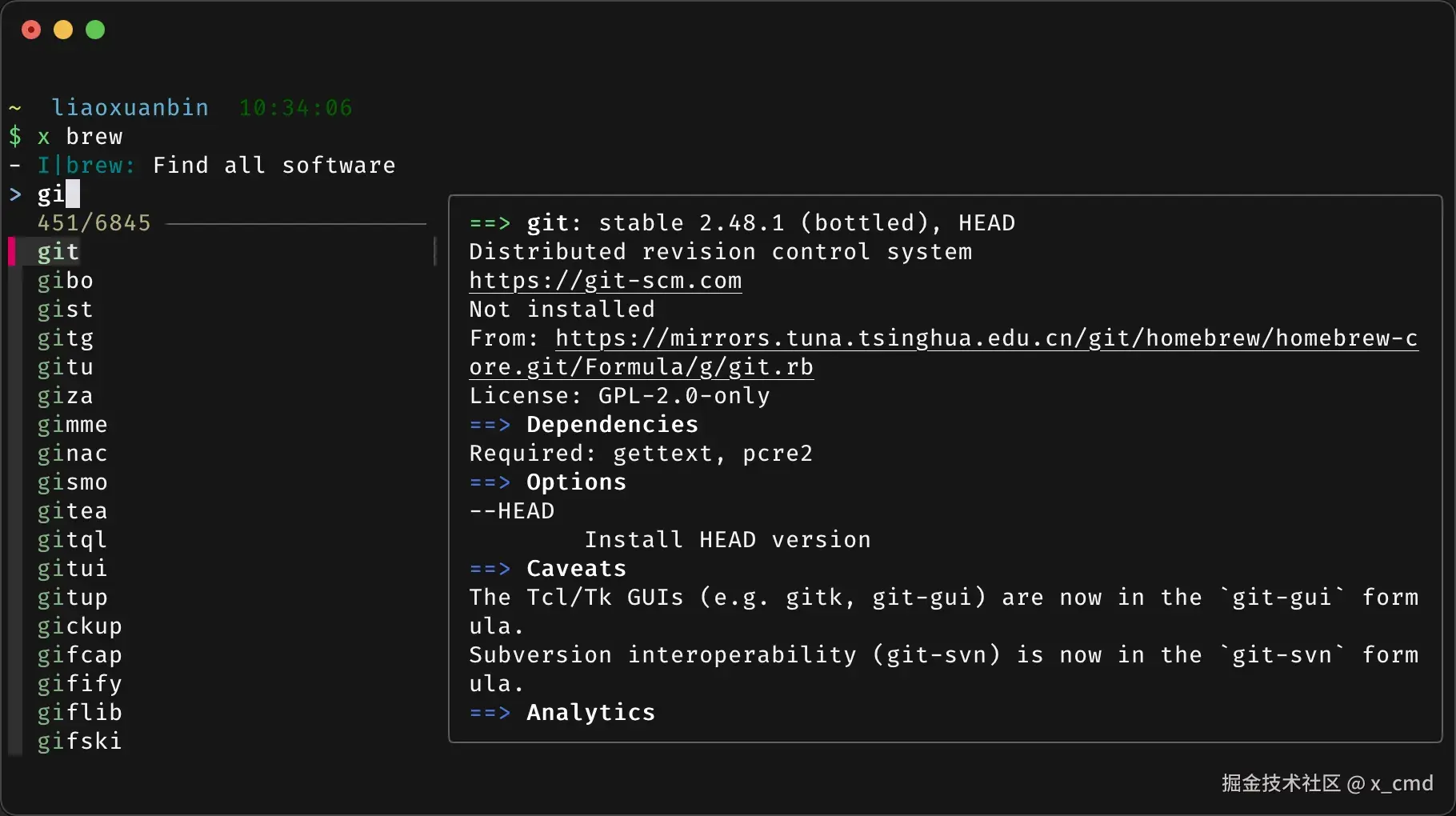Click the brew filter mode indicator
1456x816 pixels.
click(93, 165)
